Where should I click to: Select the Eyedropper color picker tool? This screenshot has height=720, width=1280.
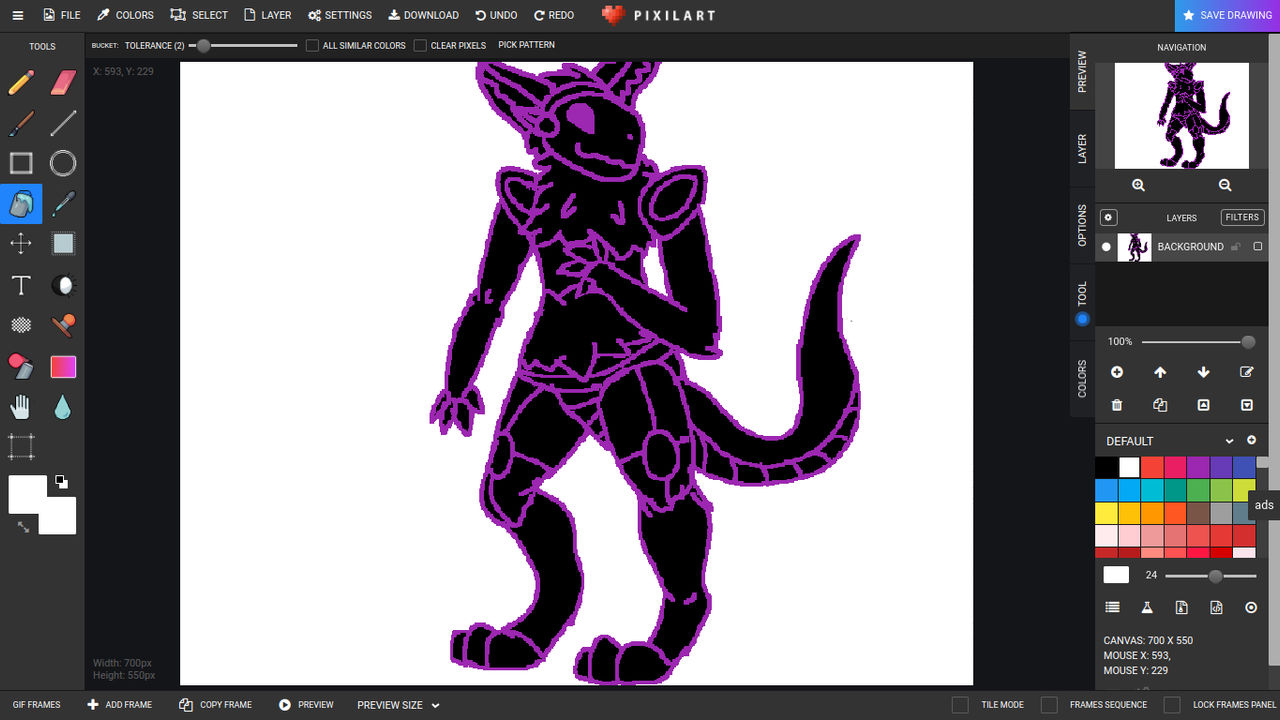tap(63, 204)
